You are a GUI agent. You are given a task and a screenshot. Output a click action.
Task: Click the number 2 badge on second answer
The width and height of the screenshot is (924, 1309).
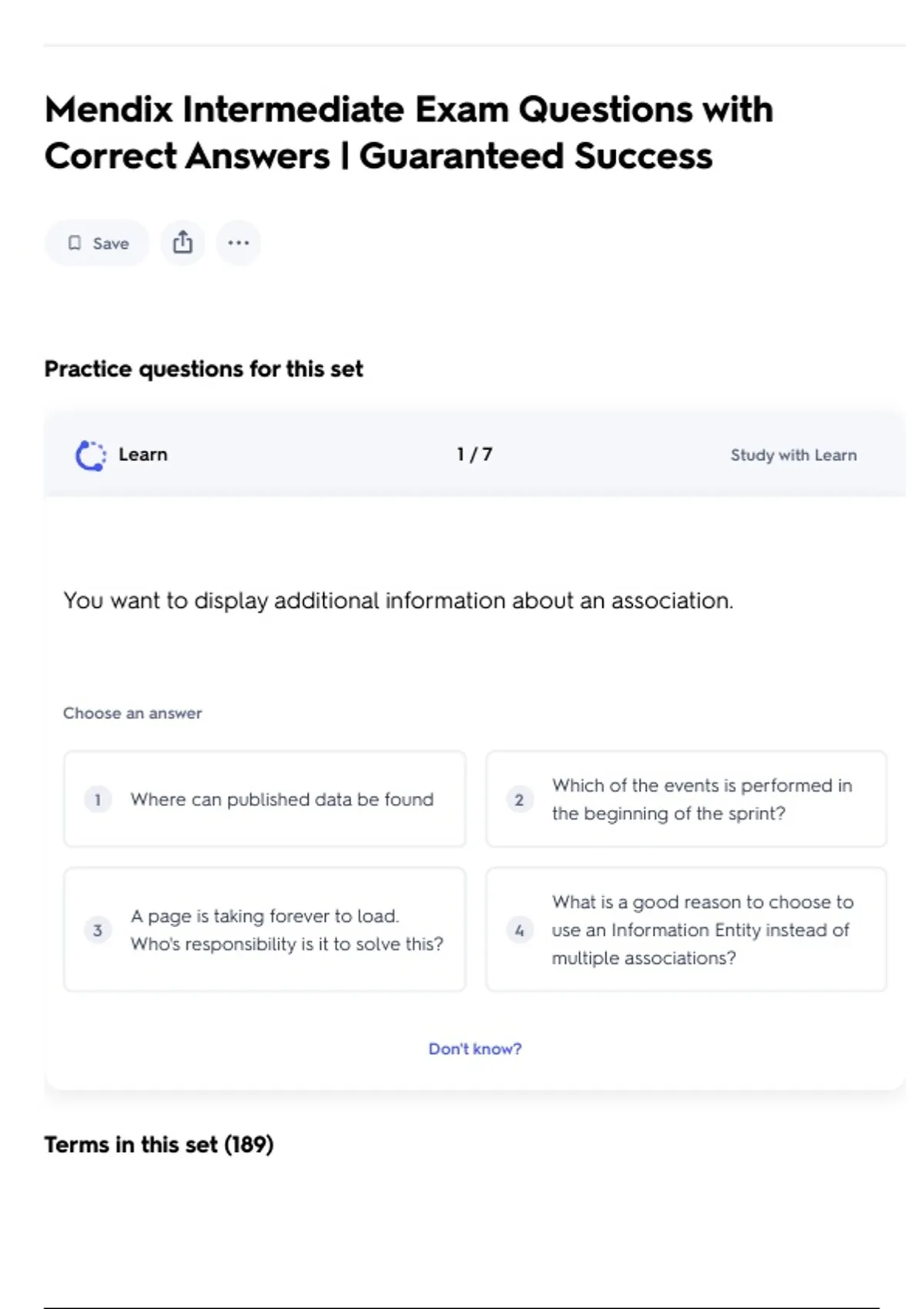tap(519, 799)
